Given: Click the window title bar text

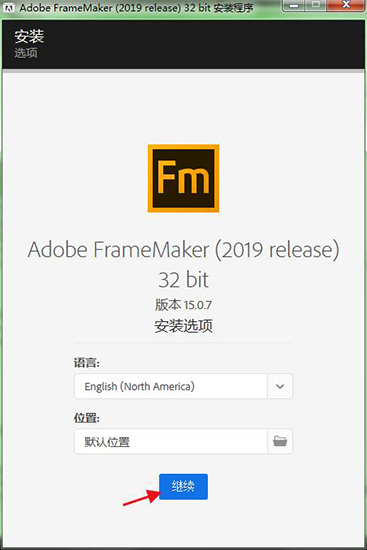Looking at the screenshot, I should (x=136, y=8).
